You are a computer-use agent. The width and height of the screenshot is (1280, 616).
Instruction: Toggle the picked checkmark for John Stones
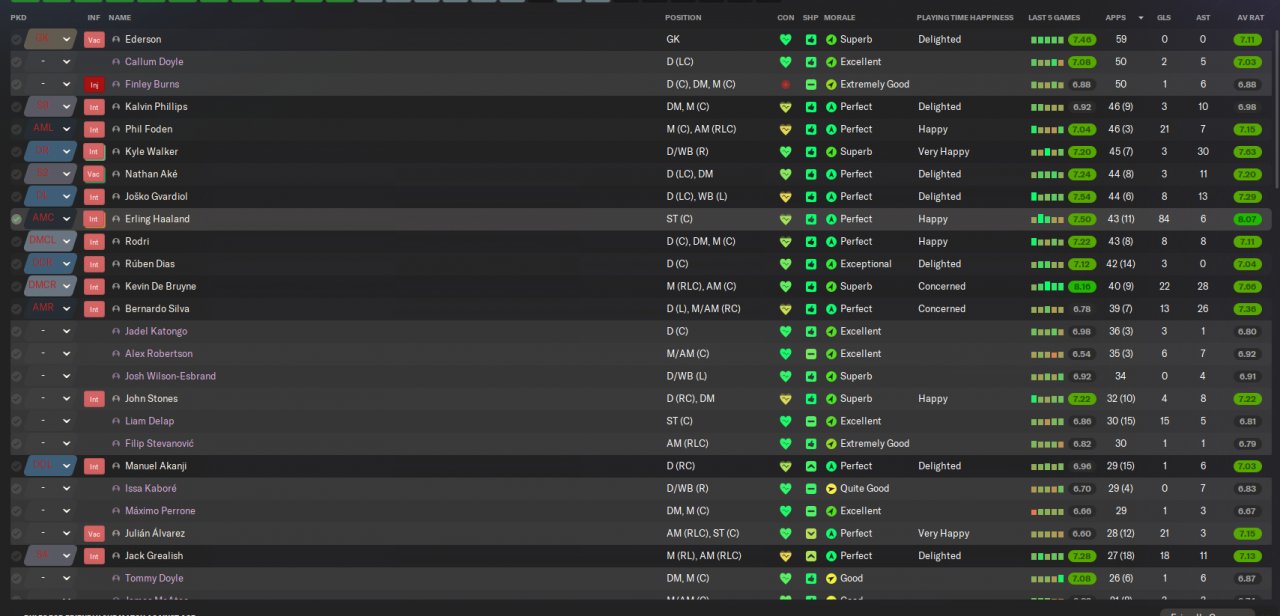pos(16,399)
